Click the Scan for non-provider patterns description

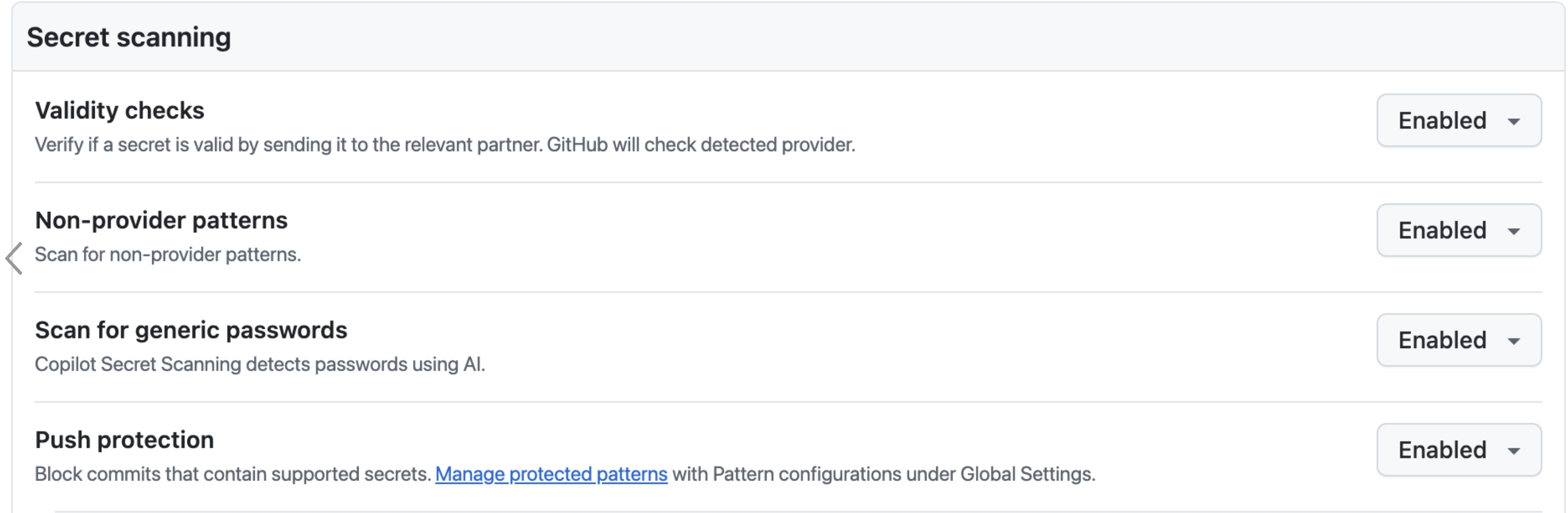point(168,254)
